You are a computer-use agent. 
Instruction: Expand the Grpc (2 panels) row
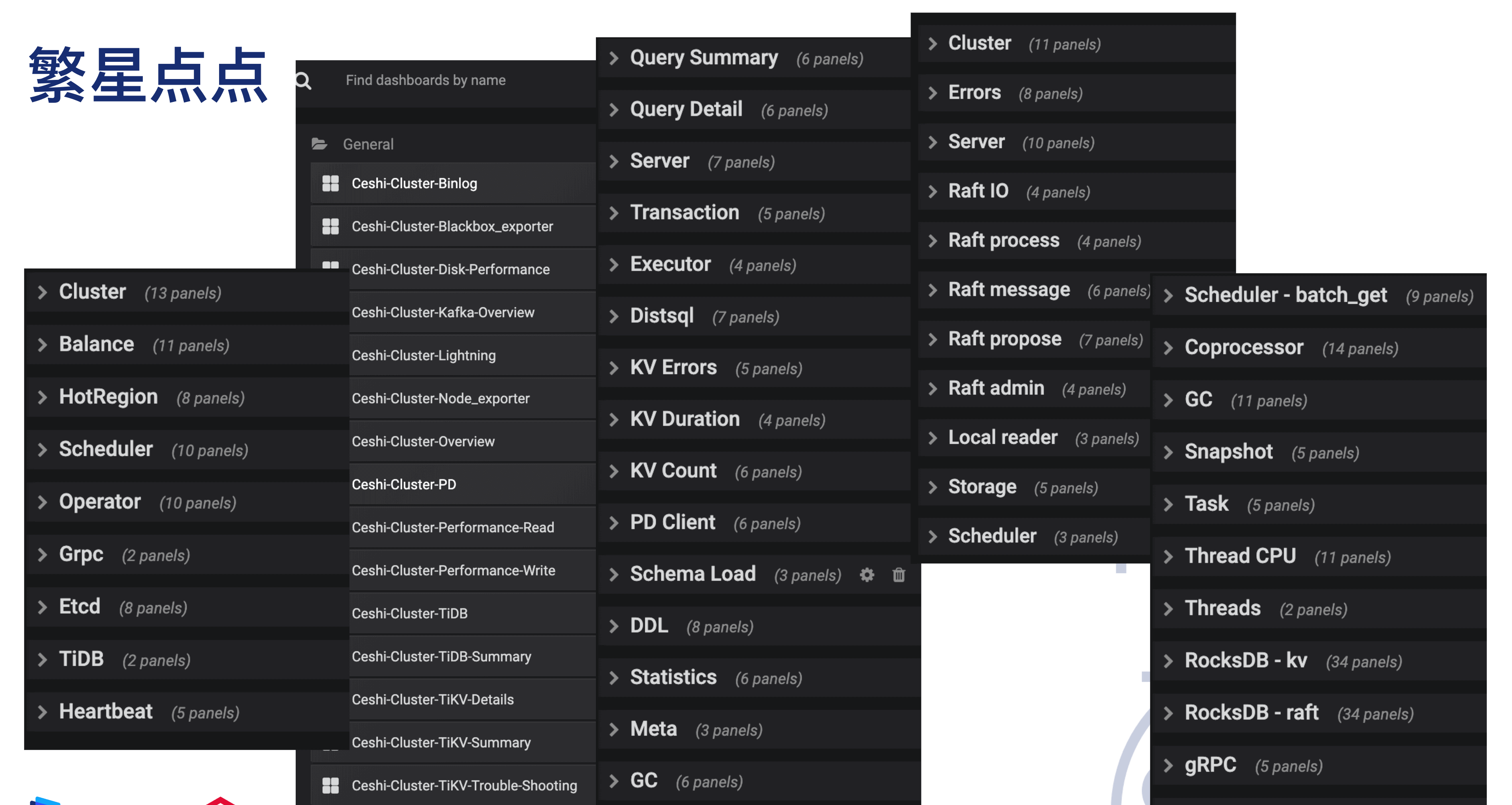pyautogui.click(x=187, y=554)
